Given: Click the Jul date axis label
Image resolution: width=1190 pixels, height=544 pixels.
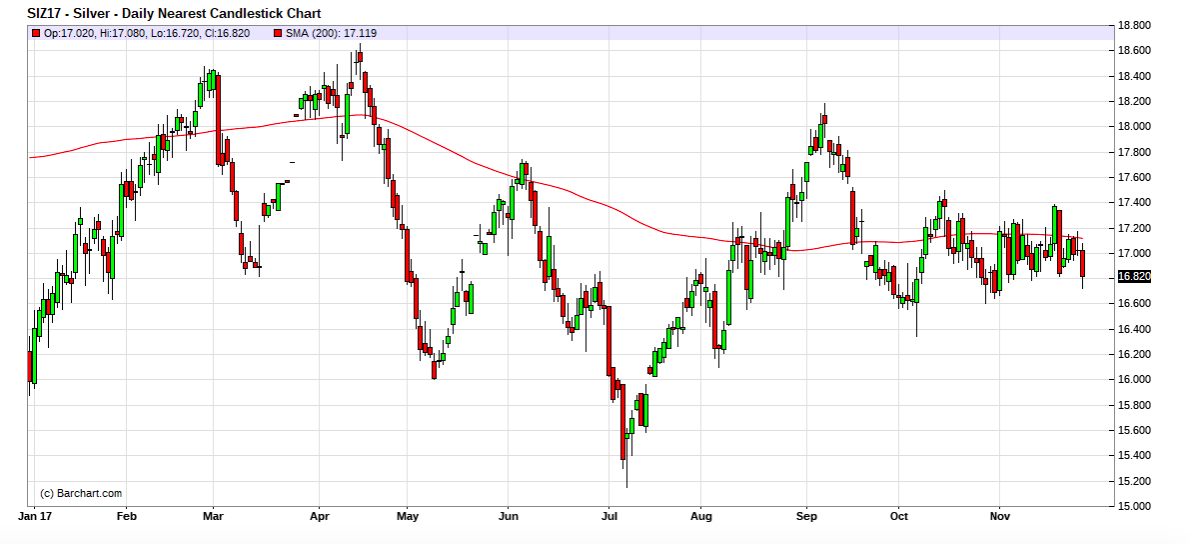Looking at the screenshot, I should [x=608, y=517].
